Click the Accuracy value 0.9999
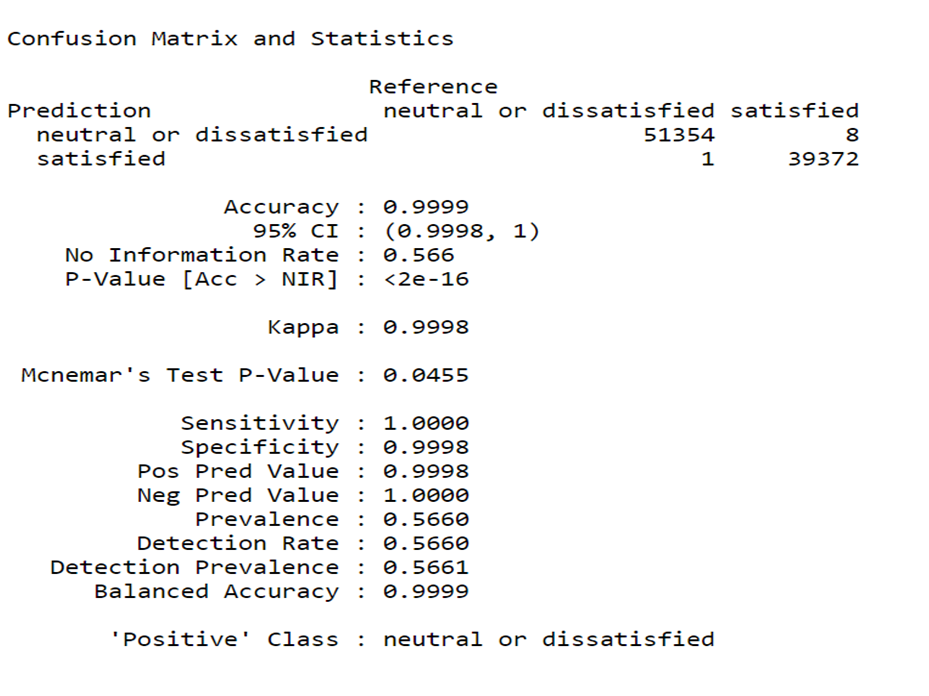Image resolution: width=929 pixels, height=696 pixels. tap(426, 207)
